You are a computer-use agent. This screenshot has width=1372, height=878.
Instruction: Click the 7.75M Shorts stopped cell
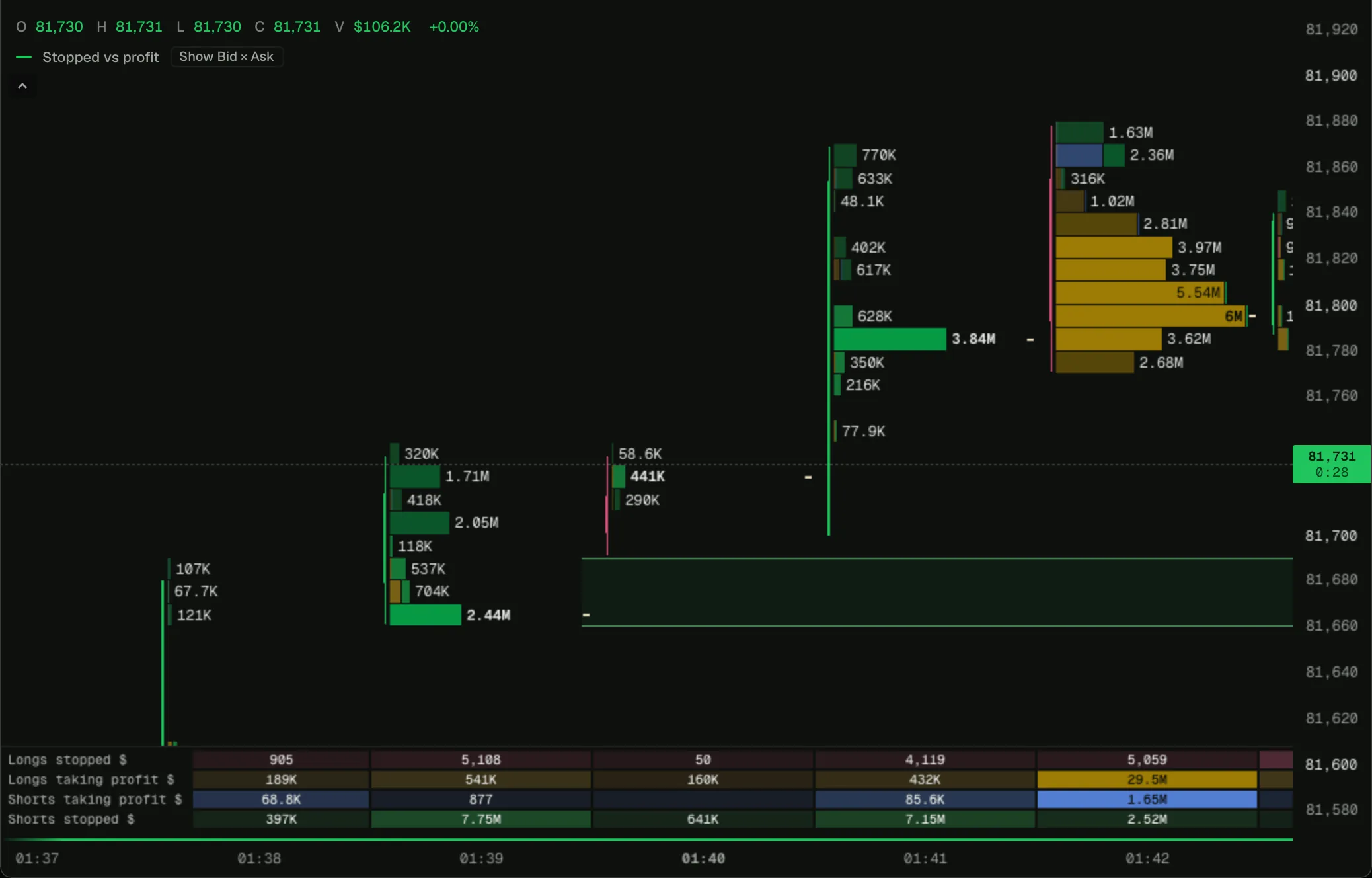pos(480,819)
